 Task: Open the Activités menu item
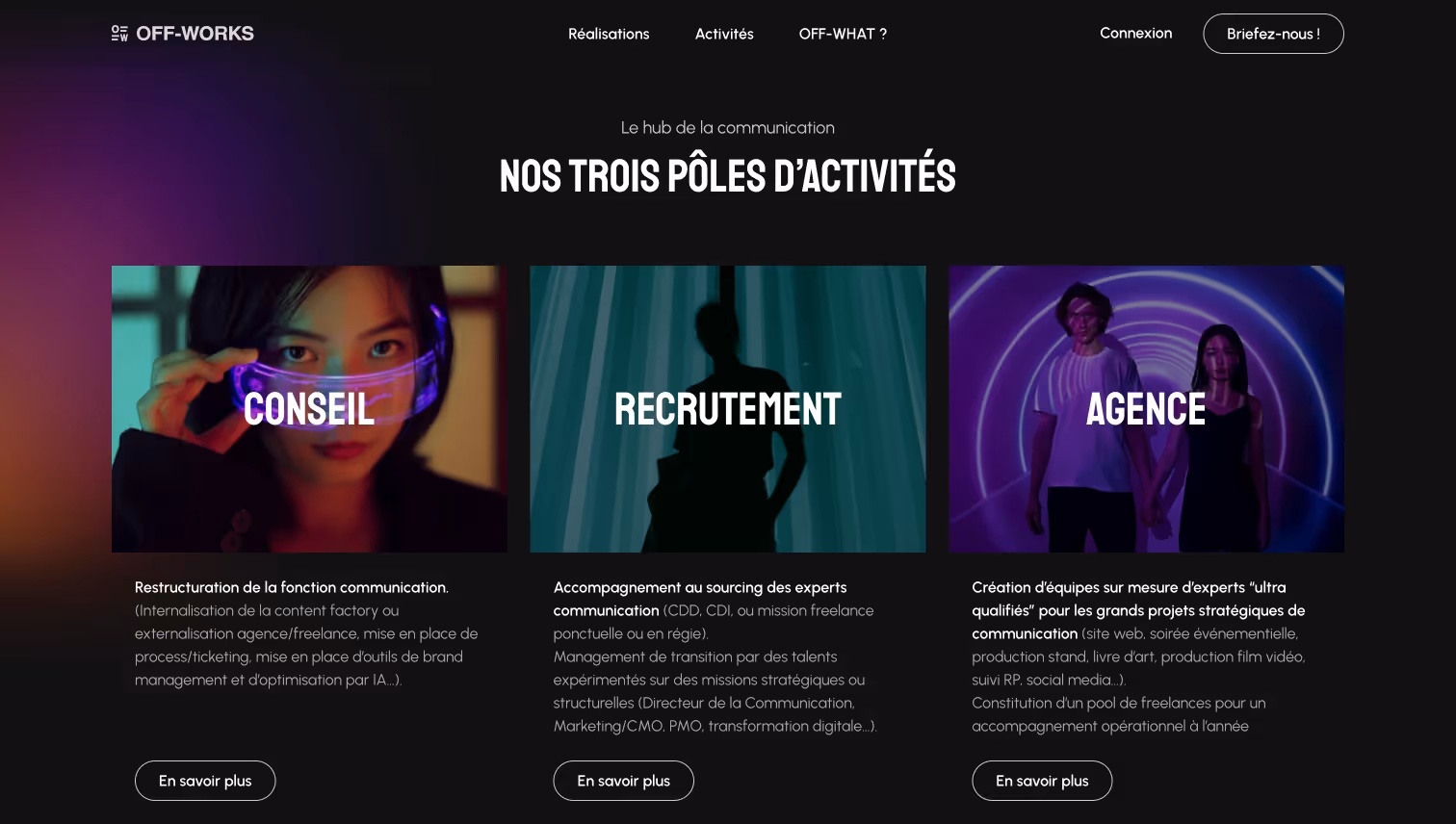pyautogui.click(x=724, y=34)
